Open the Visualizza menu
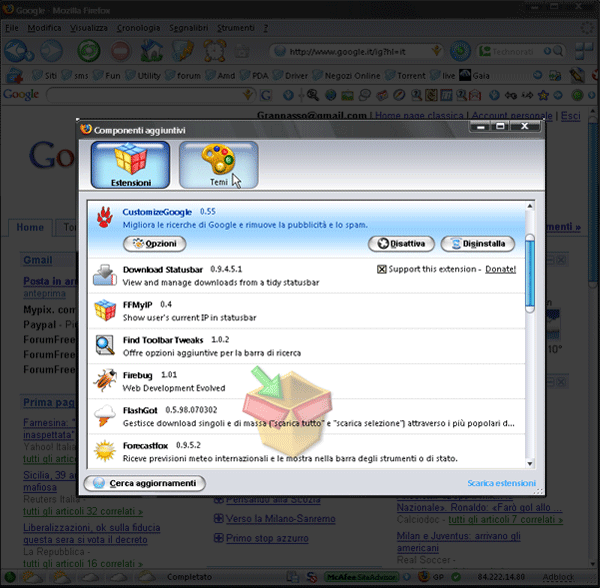This screenshot has height=588, width=600. (89, 28)
